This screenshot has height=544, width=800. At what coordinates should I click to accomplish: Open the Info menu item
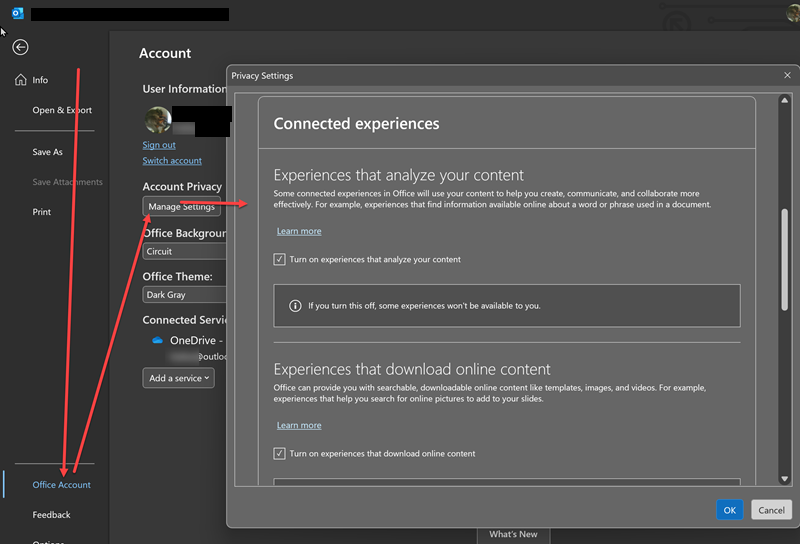click(40, 80)
